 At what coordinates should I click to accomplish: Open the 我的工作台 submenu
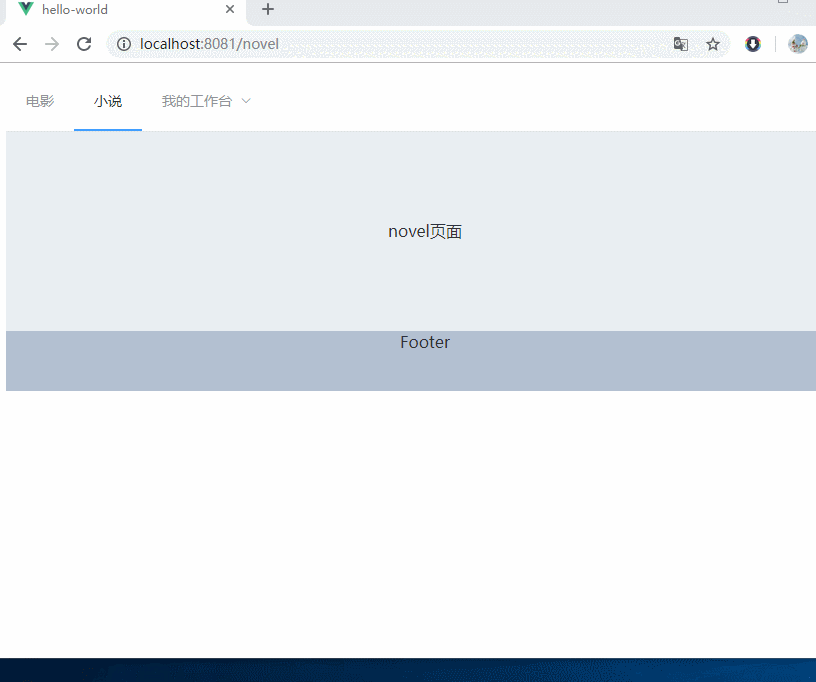point(197,101)
